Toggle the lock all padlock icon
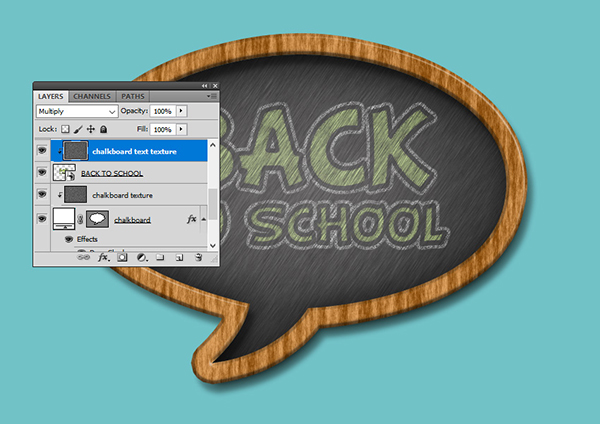600x424 pixels. (x=104, y=129)
